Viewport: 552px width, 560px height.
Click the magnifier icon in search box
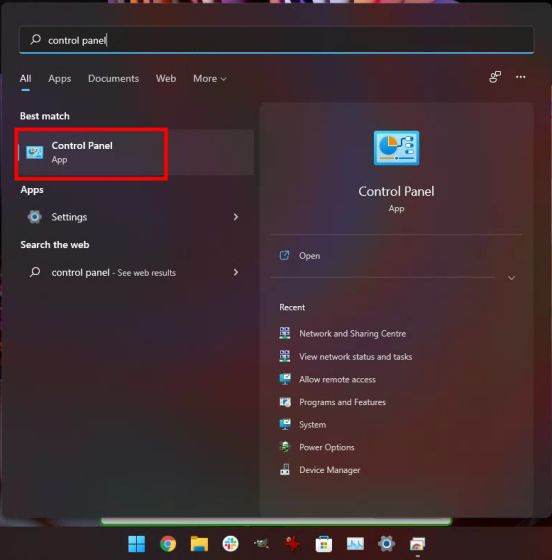pos(35,40)
